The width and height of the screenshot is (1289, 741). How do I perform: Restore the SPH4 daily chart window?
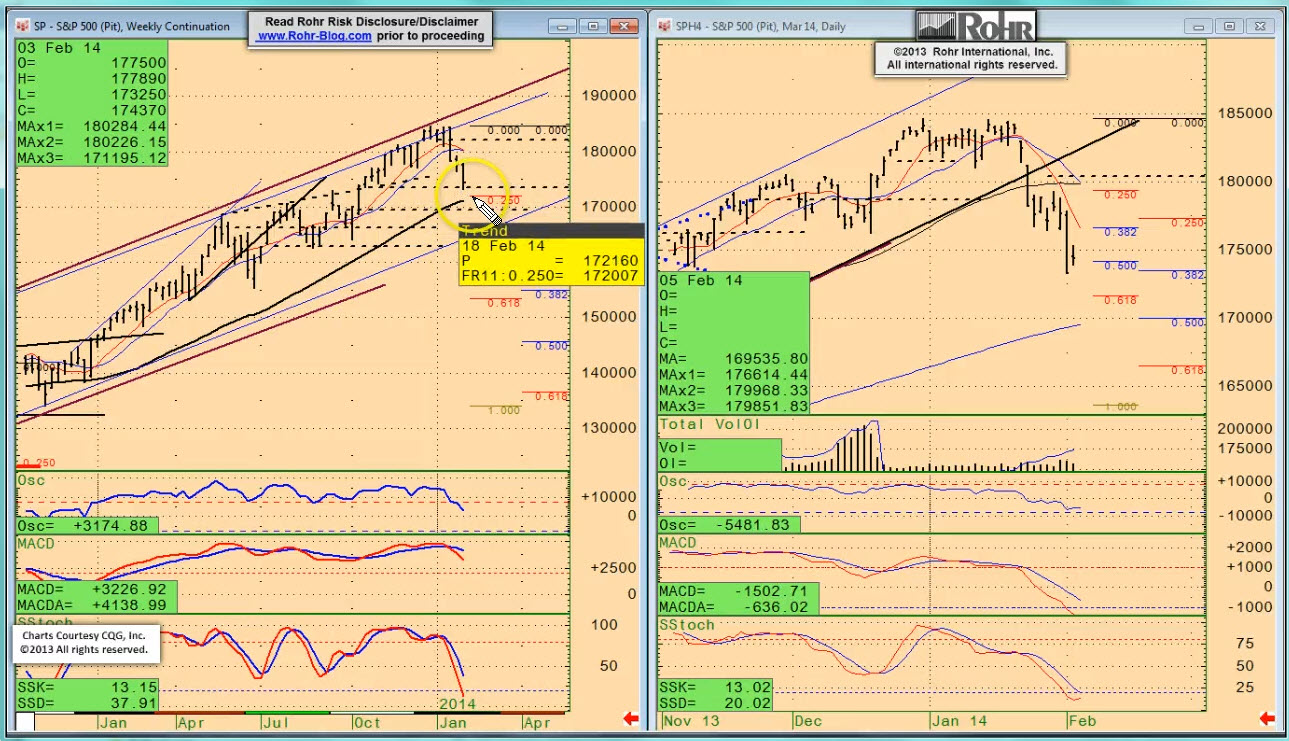(x=1230, y=26)
